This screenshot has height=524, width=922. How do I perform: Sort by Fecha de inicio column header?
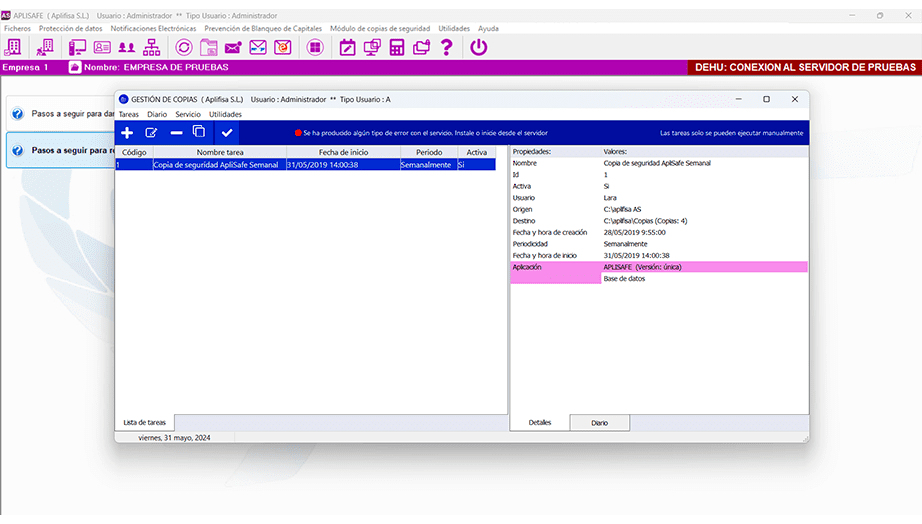[343, 152]
